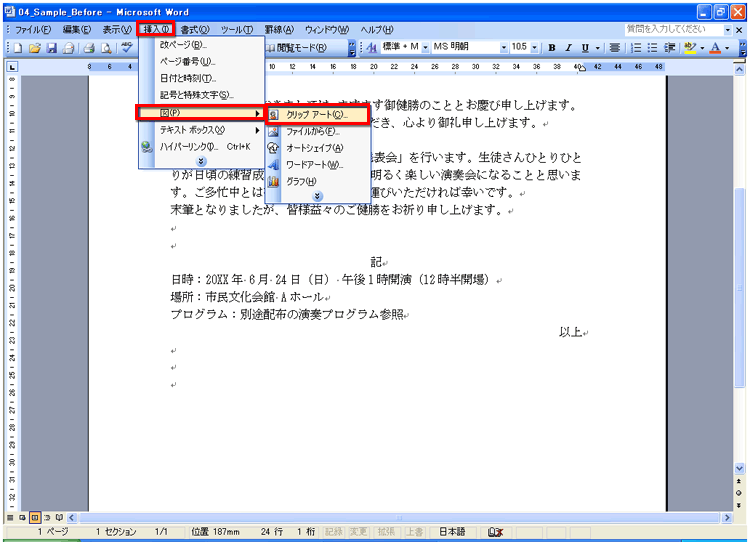Select 日付と時刻(T) menu entry
The height and width of the screenshot is (542, 750).
(x=201, y=78)
